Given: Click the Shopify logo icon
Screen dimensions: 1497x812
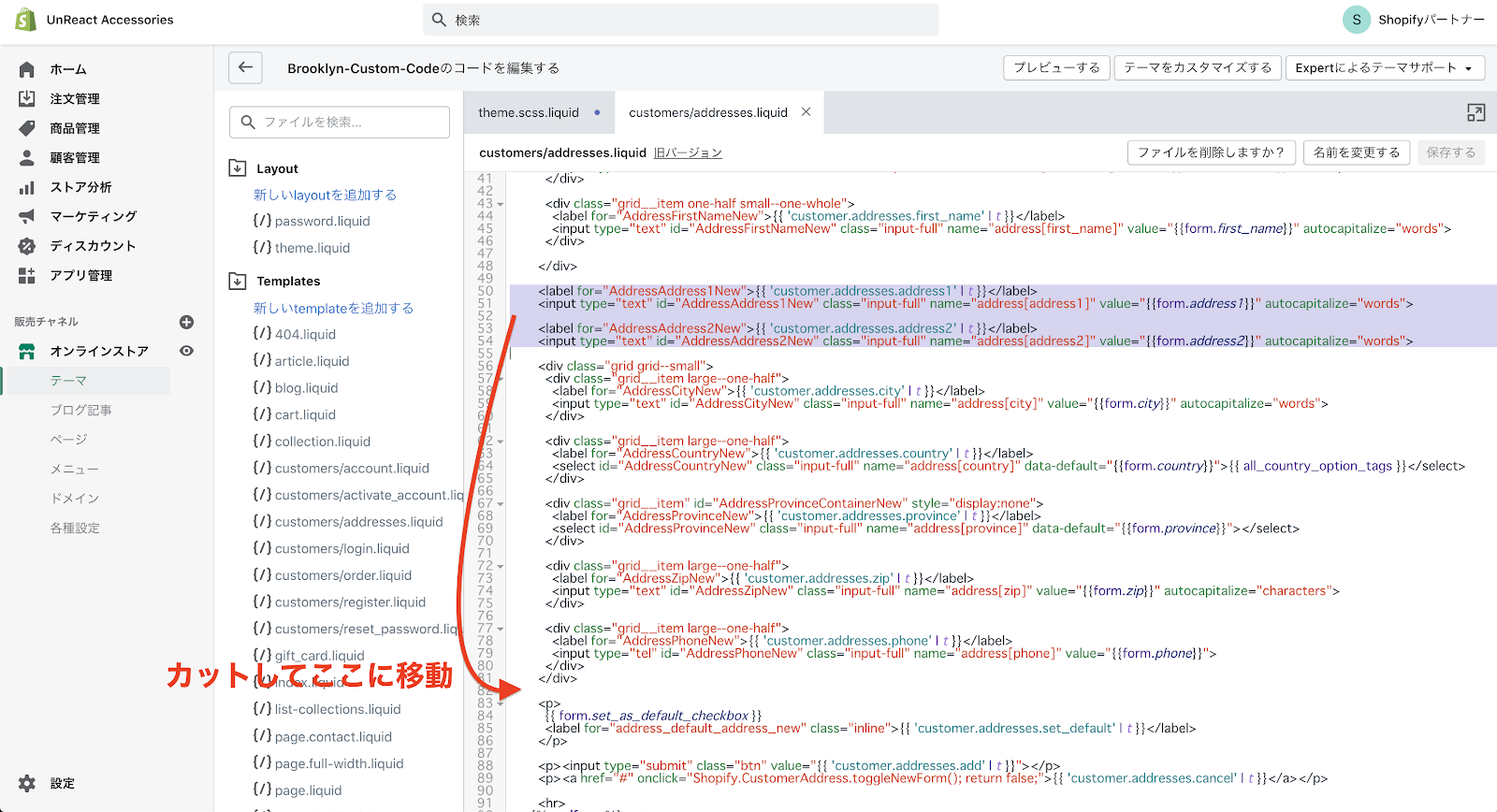Looking at the screenshot, I should [25, 20].
